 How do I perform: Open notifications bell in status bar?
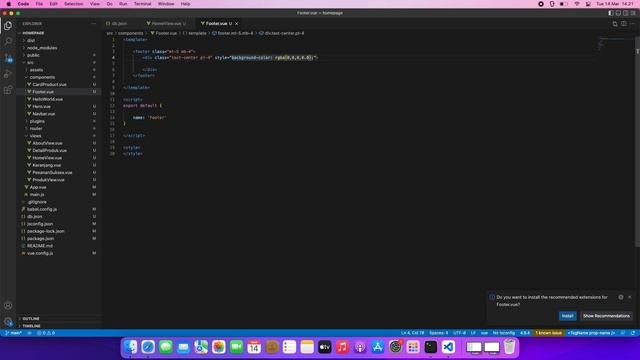[x=633, y=333]
